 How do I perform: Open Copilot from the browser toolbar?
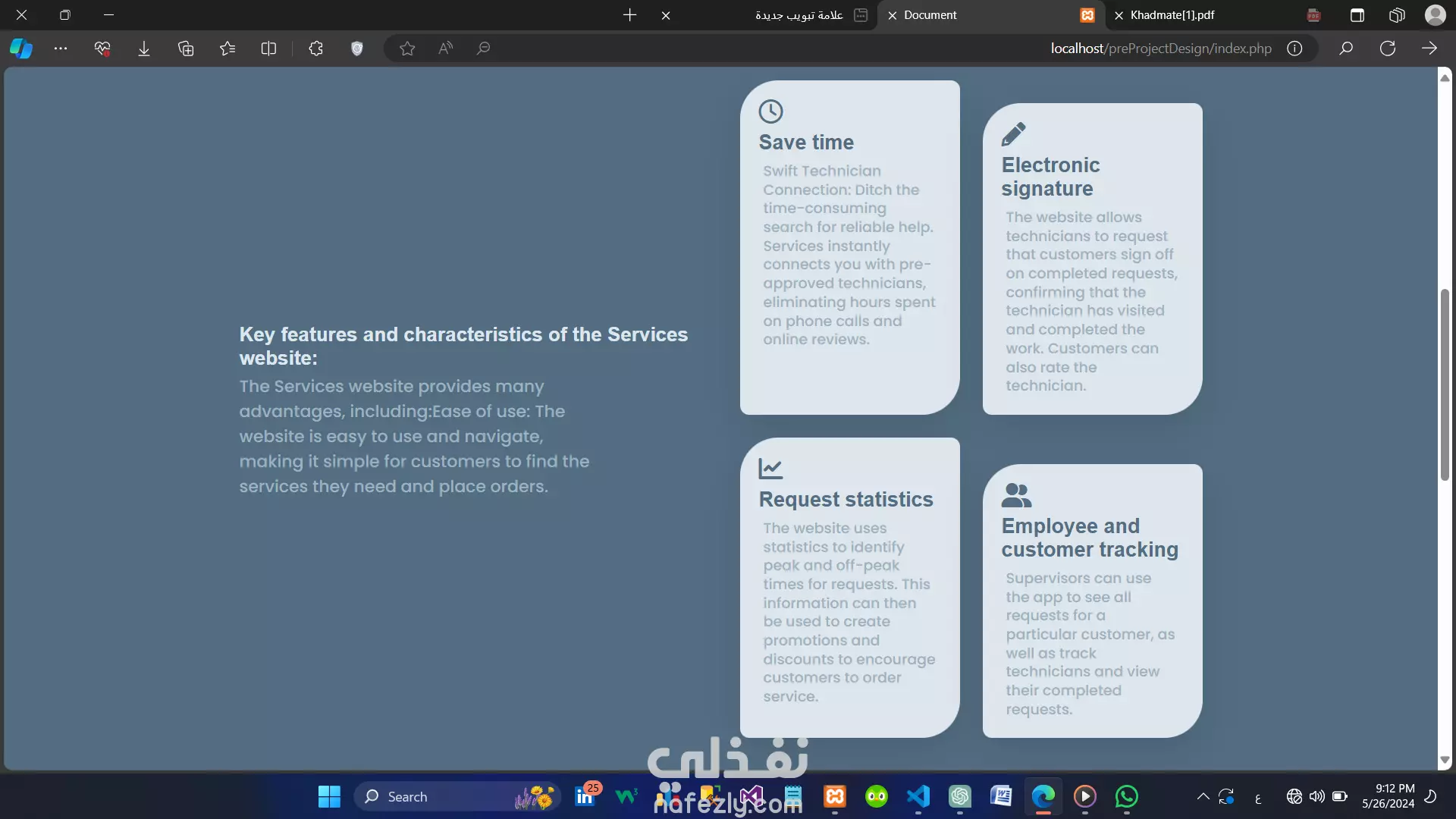pos(21,49)
